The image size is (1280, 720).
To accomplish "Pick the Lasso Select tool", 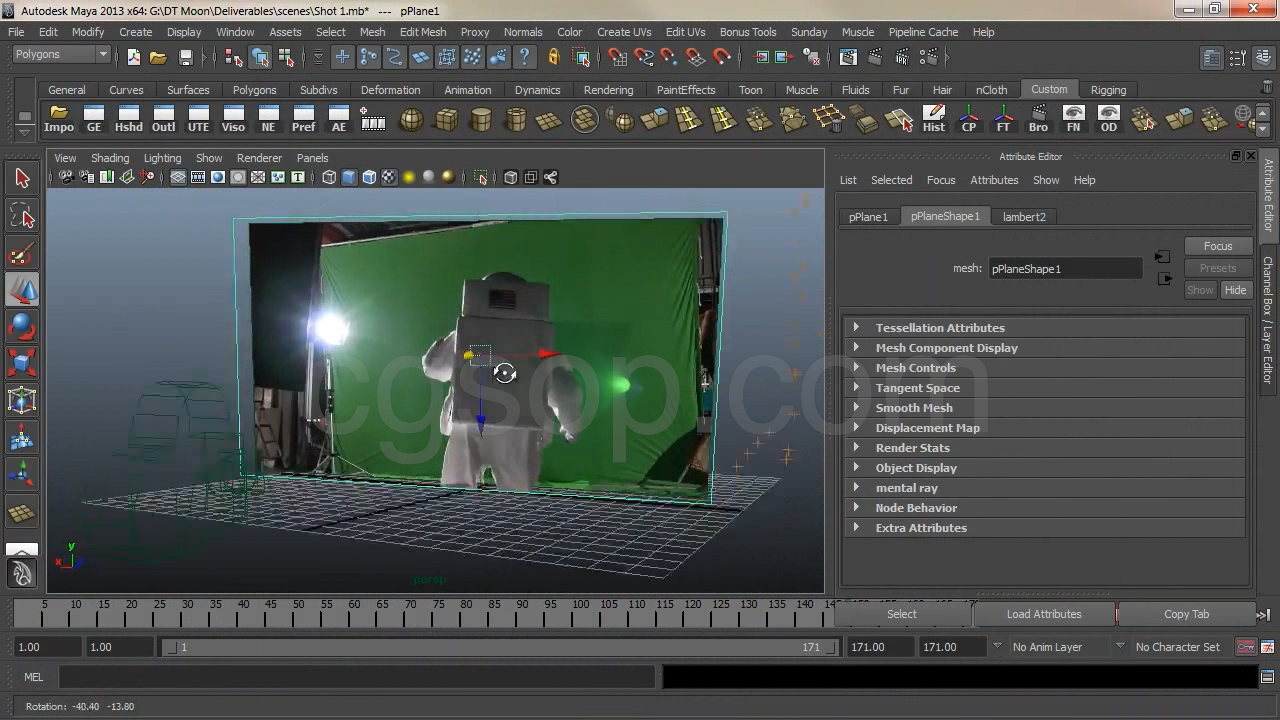I will pyautogui.click(x=22, y=216).
